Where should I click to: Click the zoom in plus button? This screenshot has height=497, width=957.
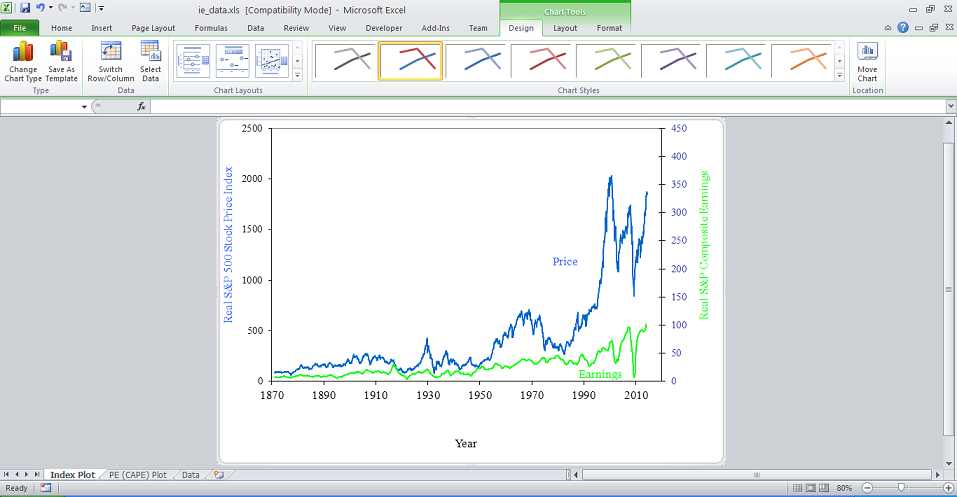pos(948,488)
